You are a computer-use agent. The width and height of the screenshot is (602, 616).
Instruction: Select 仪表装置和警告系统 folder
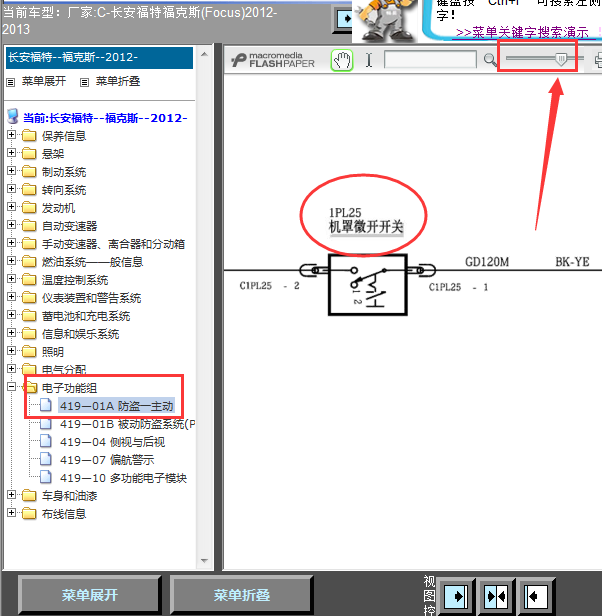click(91, 299)
